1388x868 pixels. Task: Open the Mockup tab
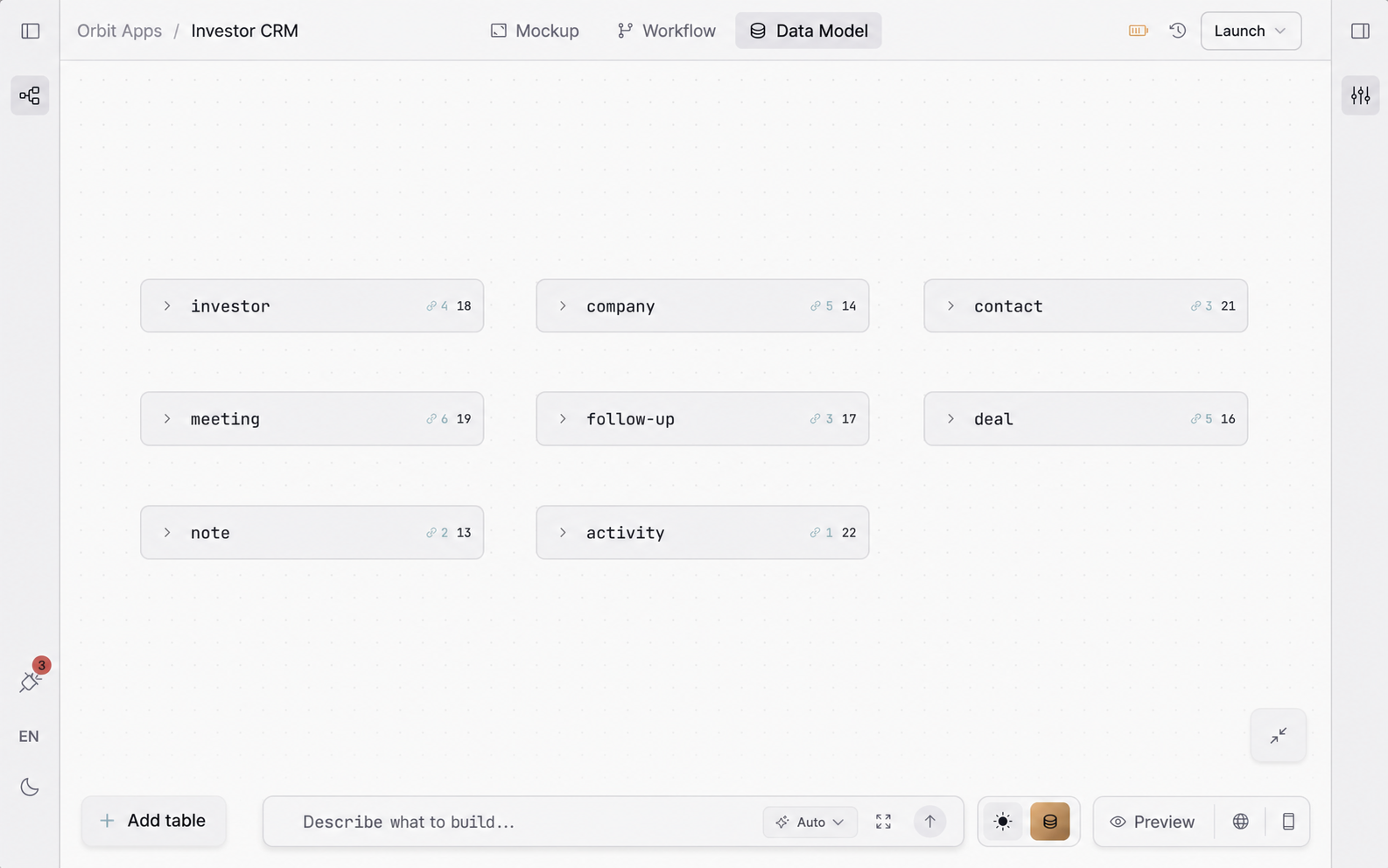[x=535, y=31]
